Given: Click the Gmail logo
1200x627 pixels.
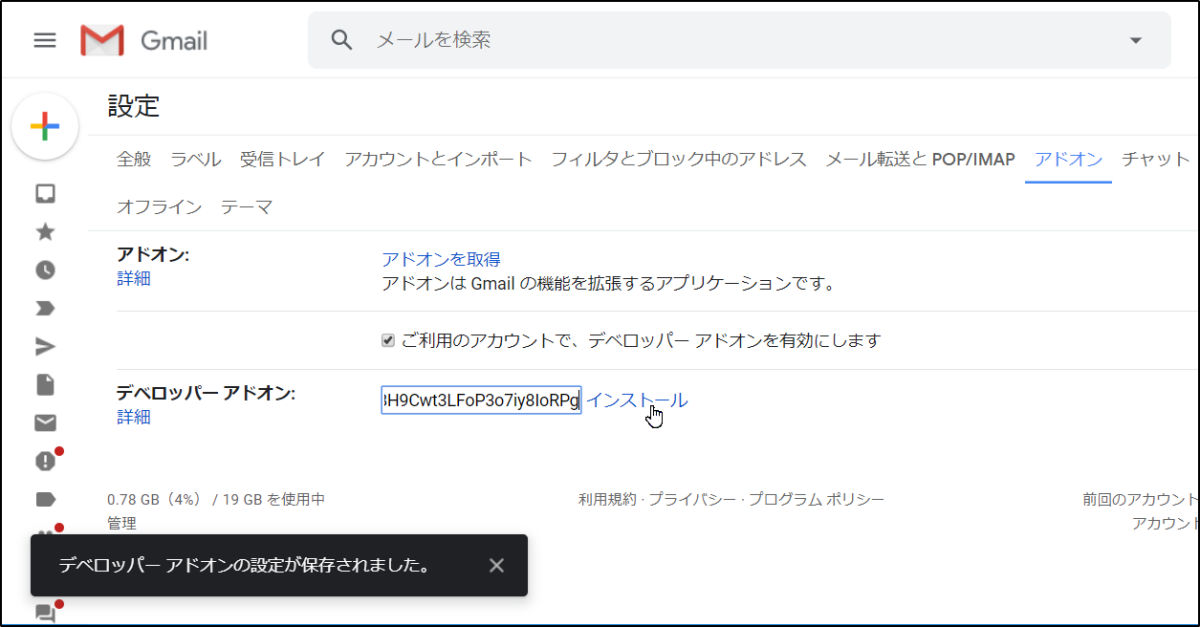Looking at the screenshot, I should click(144, 40).
